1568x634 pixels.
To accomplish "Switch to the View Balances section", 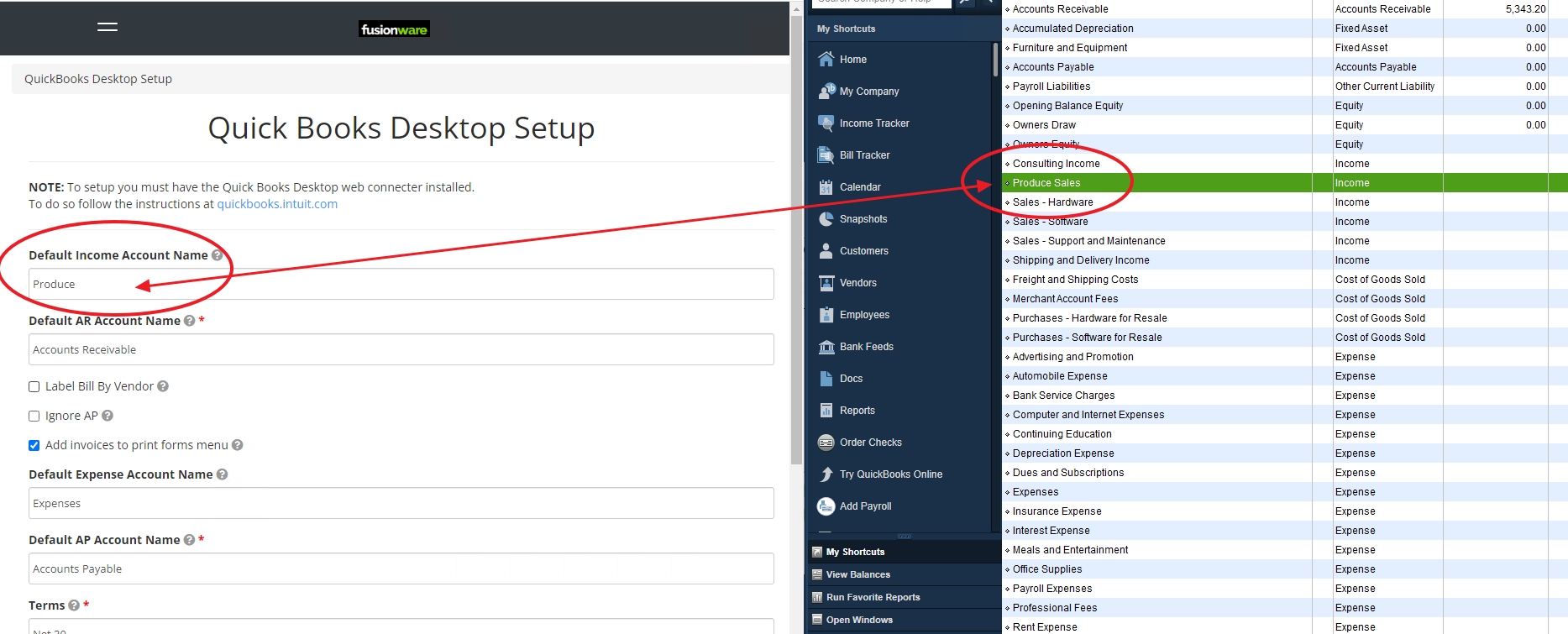I will (x=857, y=574).
